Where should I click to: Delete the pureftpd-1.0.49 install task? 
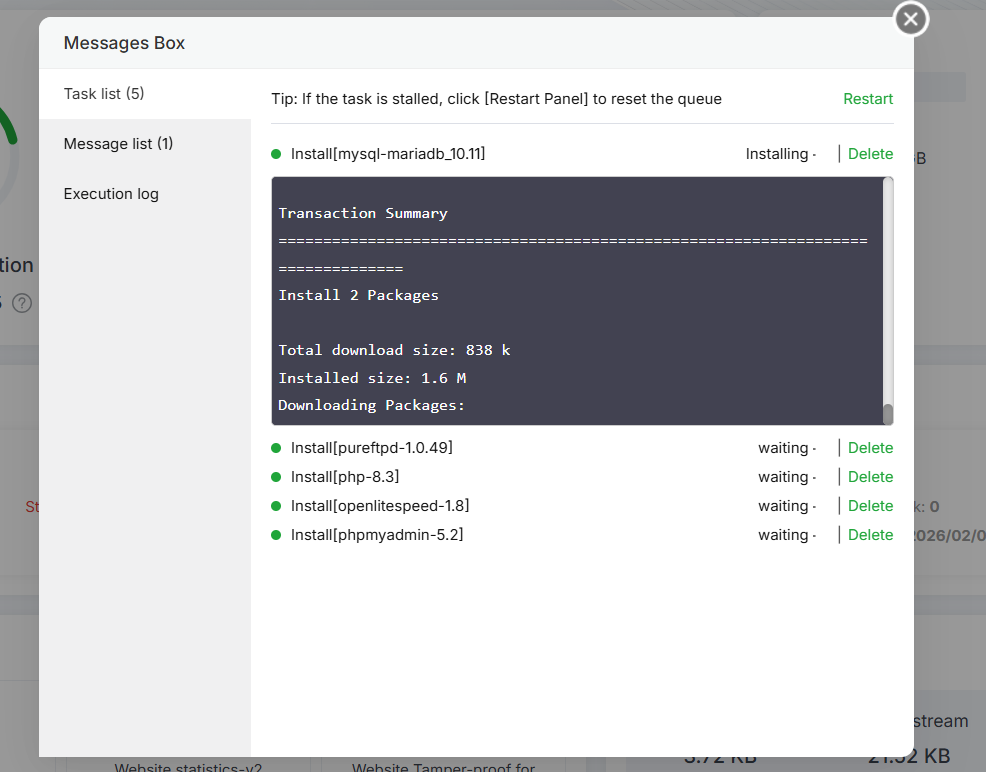[x=870, y=448]
